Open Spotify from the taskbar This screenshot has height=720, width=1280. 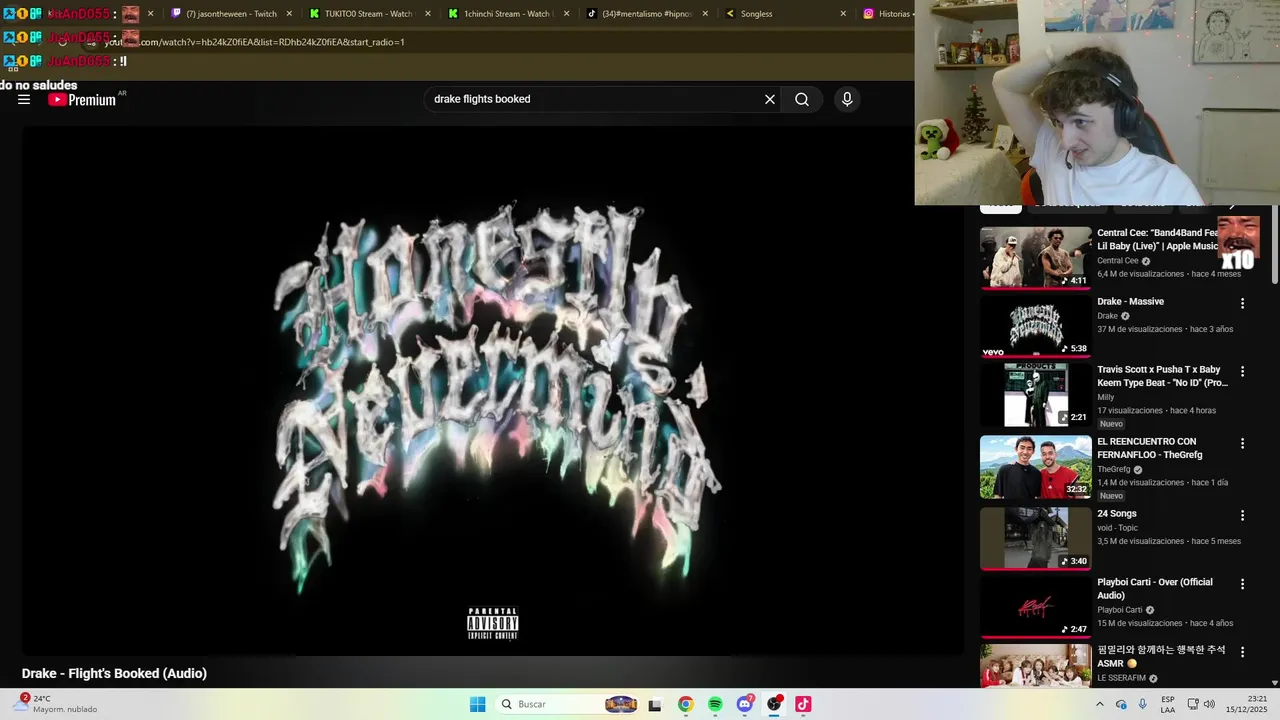click(x=715, y=704)
